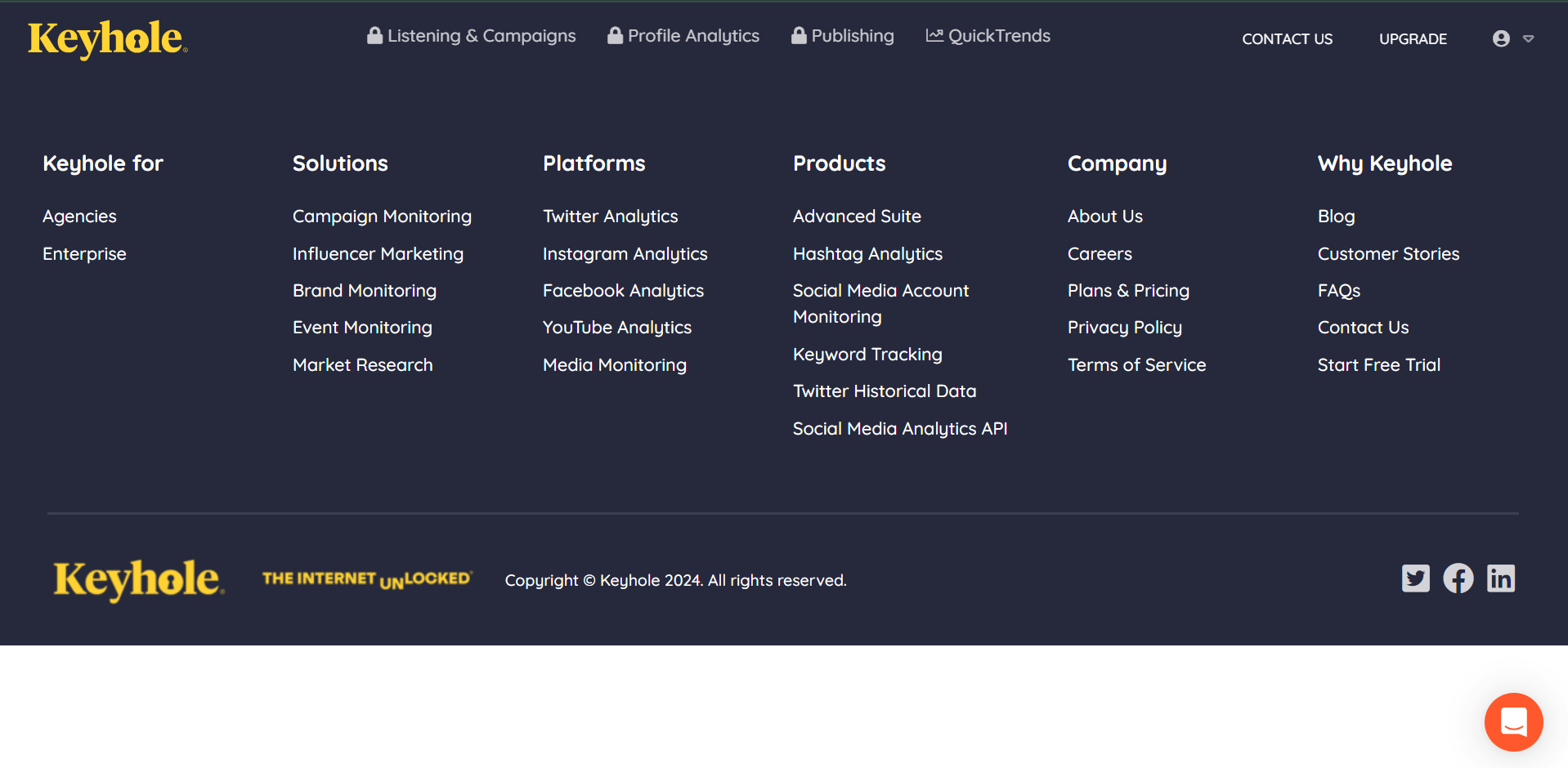The image size is (1568, 768).
Task: Open Social Media Account Monitoring link
Action: click(880, 304)
